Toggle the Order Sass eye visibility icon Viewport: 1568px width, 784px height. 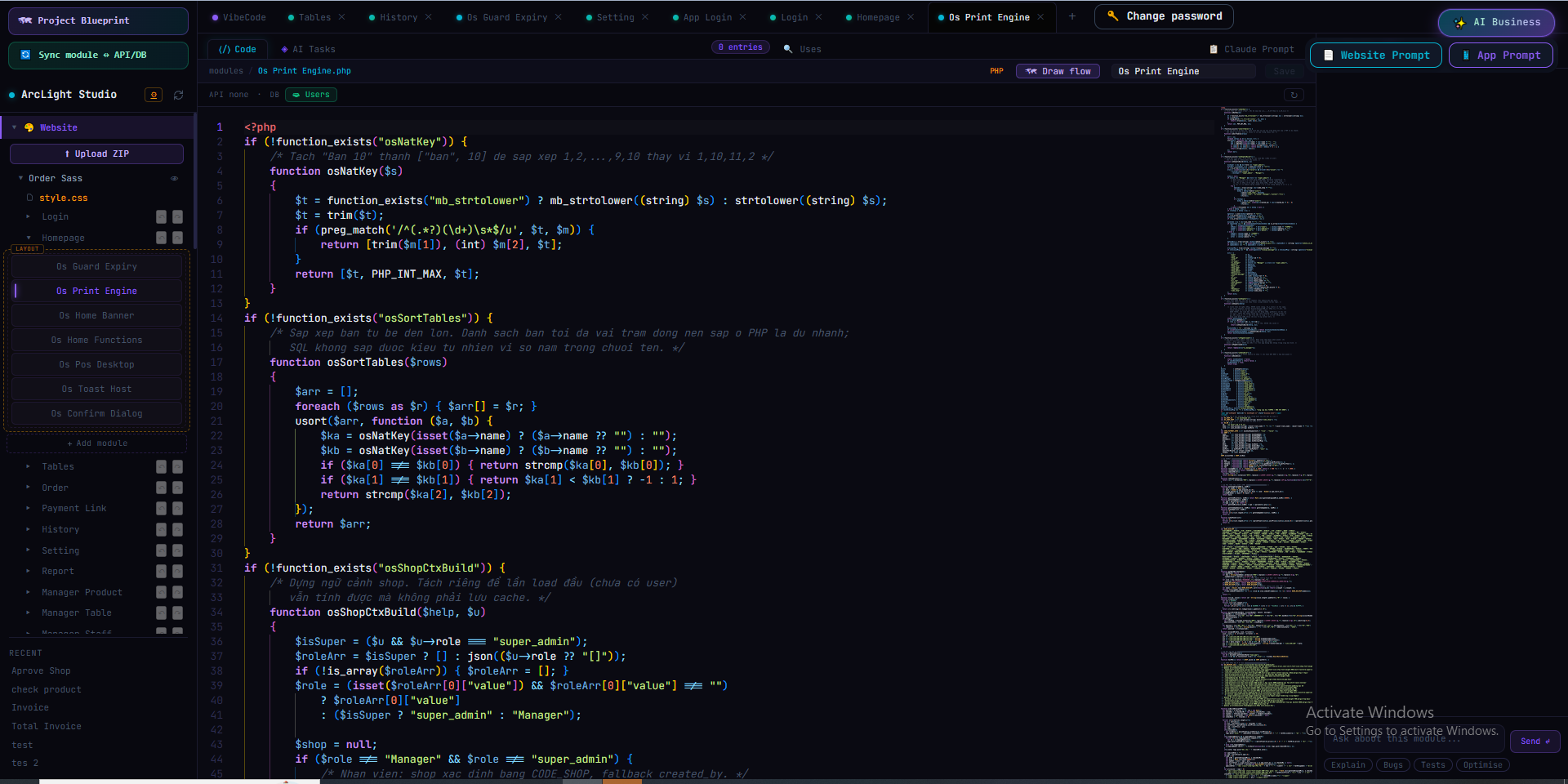point(174,178)
